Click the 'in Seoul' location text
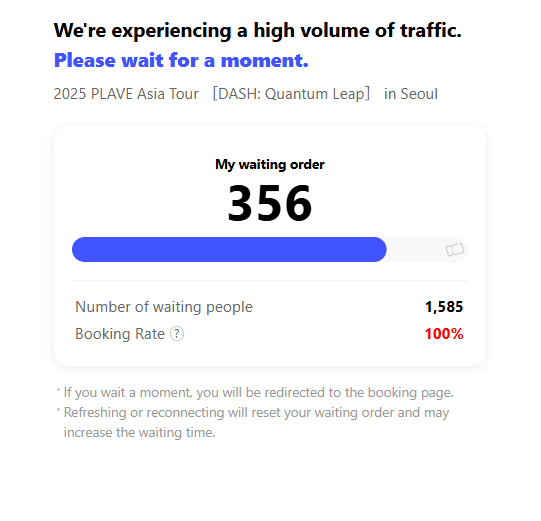The height and width of the screenshot is (521, 541). tap(411, 94)
